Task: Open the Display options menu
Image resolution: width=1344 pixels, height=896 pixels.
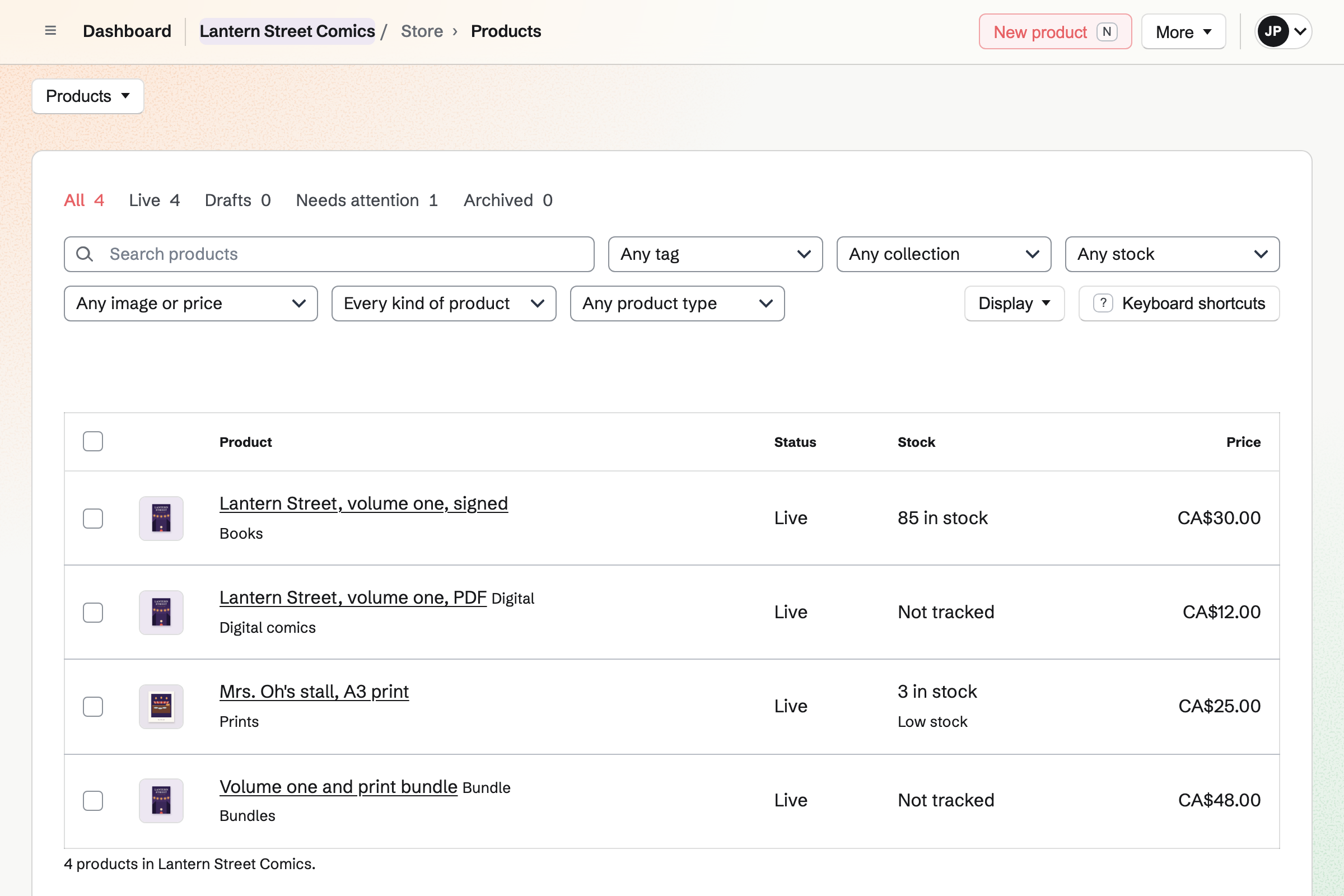Action: 1014,304
